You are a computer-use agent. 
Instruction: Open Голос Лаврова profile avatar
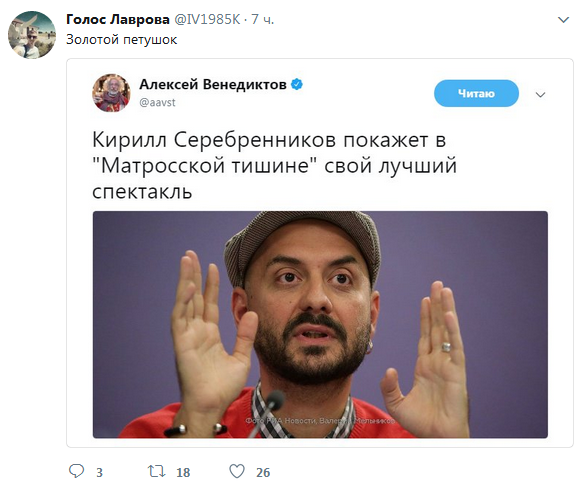[32, 34]
